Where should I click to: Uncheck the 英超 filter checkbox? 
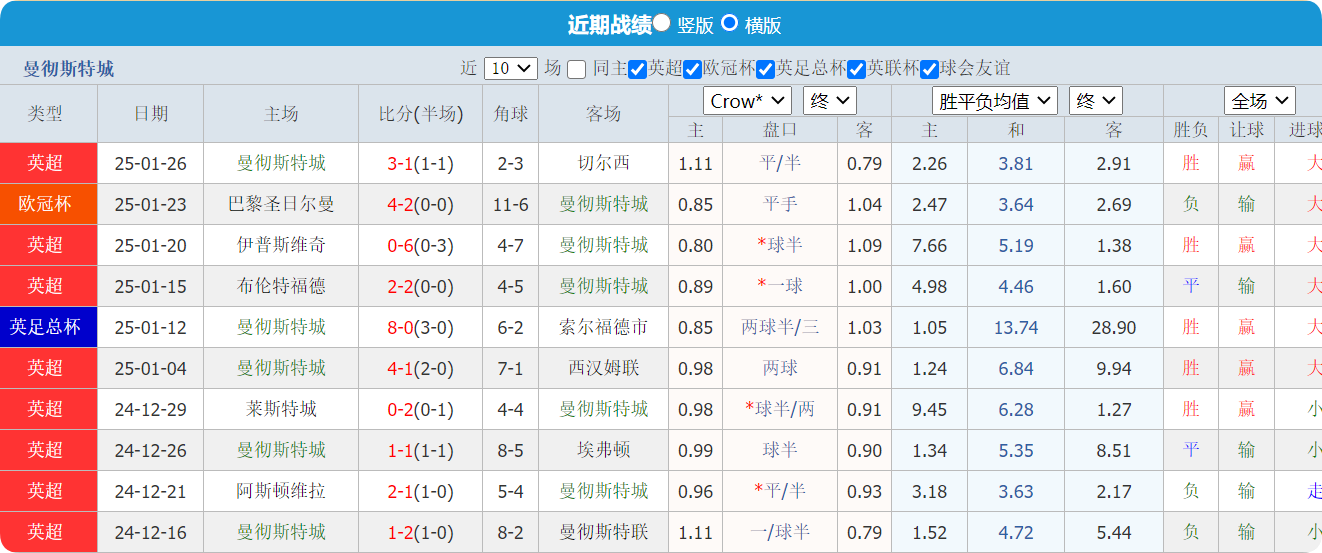(638, 69)
